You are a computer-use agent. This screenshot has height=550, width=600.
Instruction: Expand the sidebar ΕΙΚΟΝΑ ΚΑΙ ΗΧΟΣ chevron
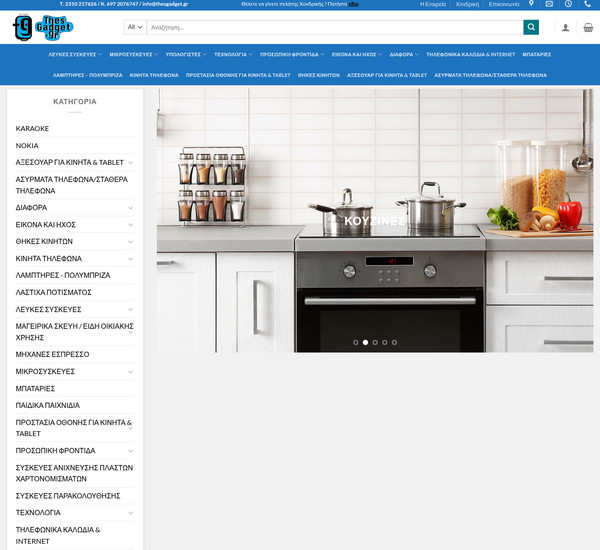130,225
